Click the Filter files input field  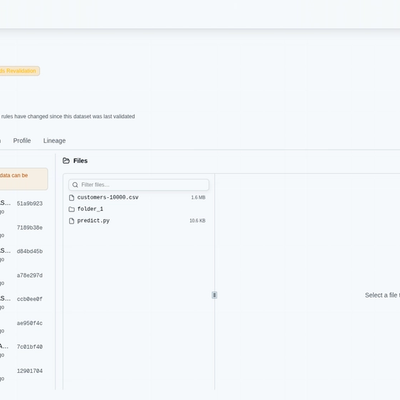click(139, 185)
